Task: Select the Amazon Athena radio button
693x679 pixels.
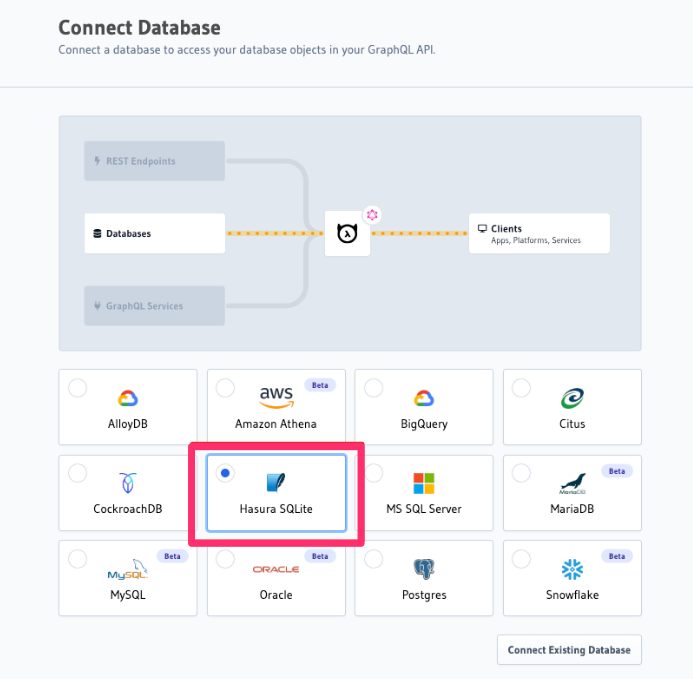Action: click(x=225, y=388)
